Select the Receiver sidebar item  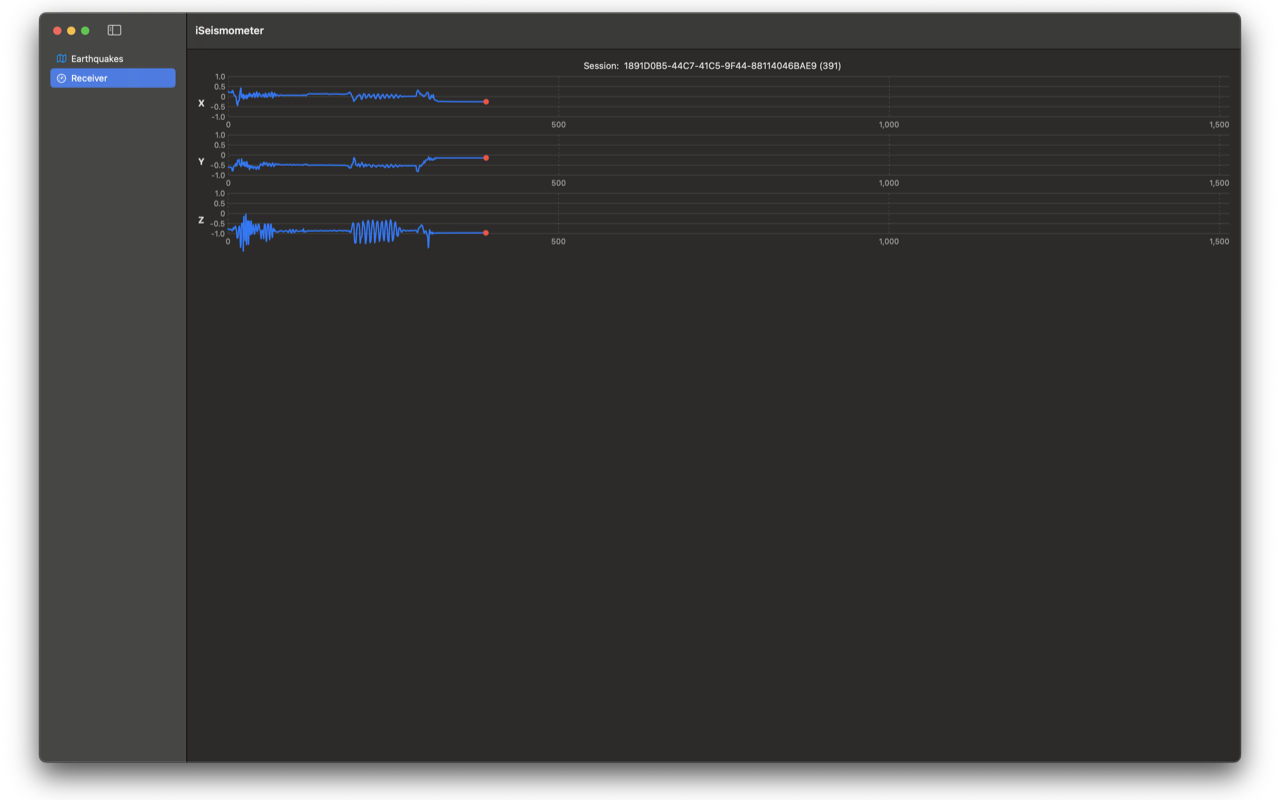(x=112, y=78)
